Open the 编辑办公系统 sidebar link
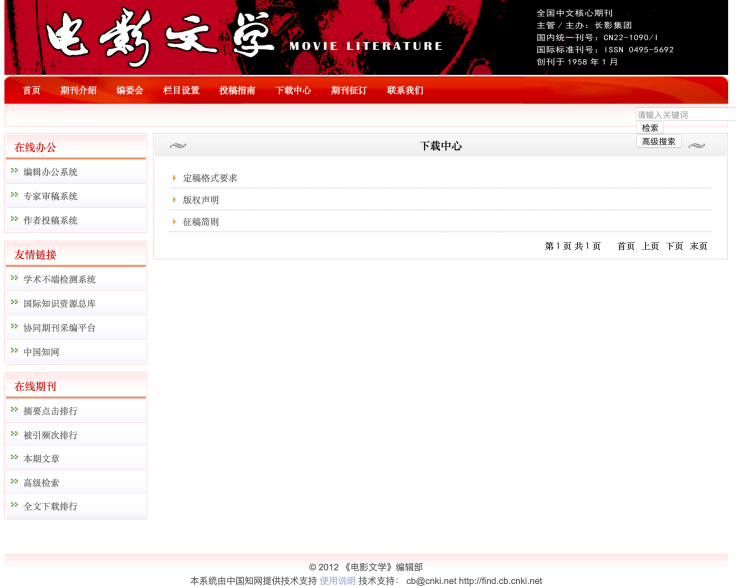 (x=50, y=172)
